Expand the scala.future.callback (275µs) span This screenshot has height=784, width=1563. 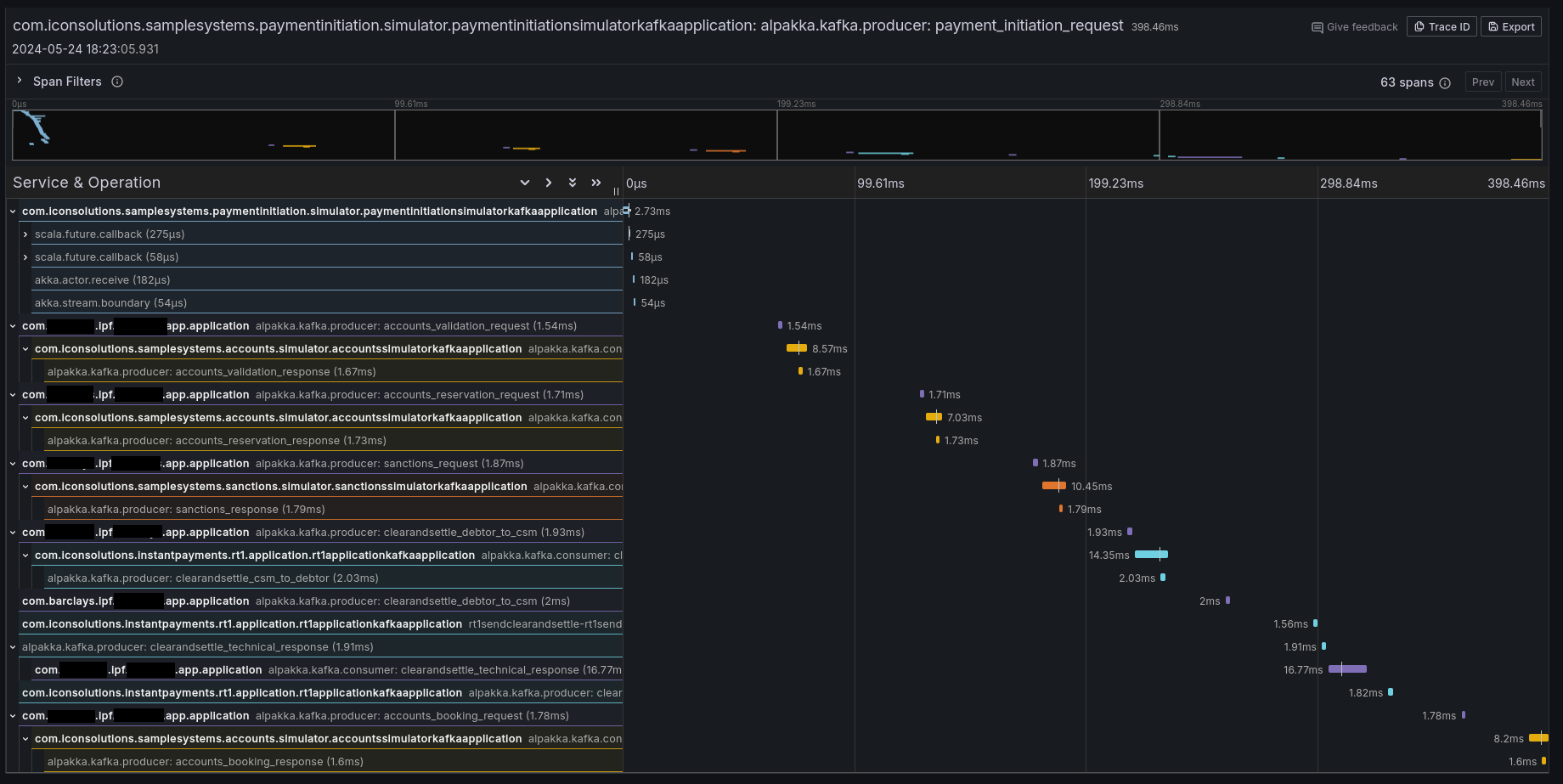25,234
